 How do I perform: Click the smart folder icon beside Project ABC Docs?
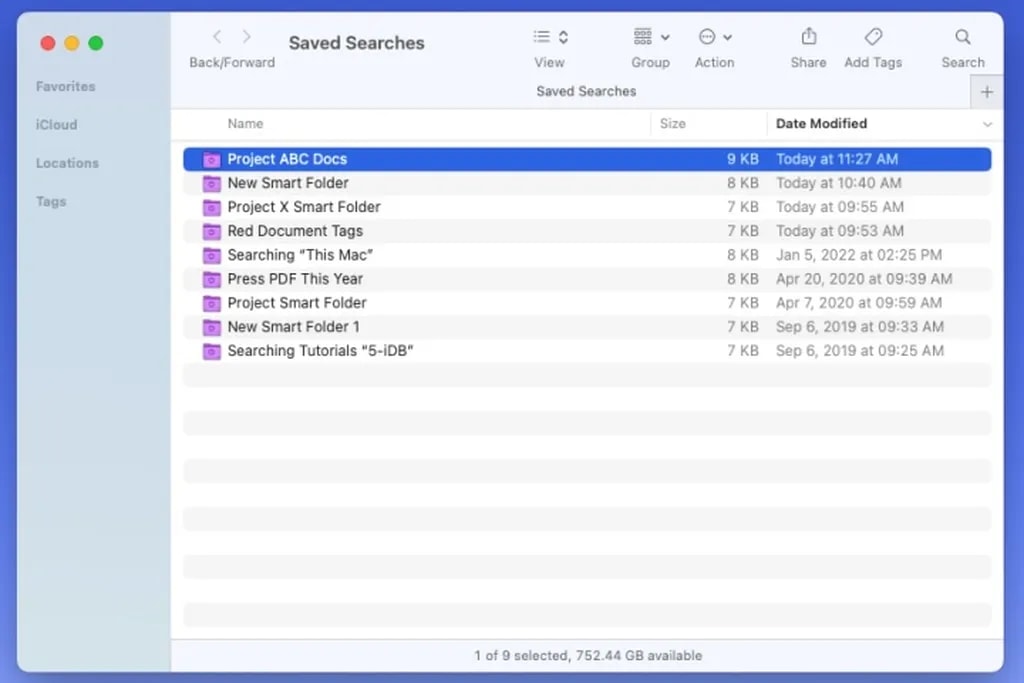(x=211, y=159)
